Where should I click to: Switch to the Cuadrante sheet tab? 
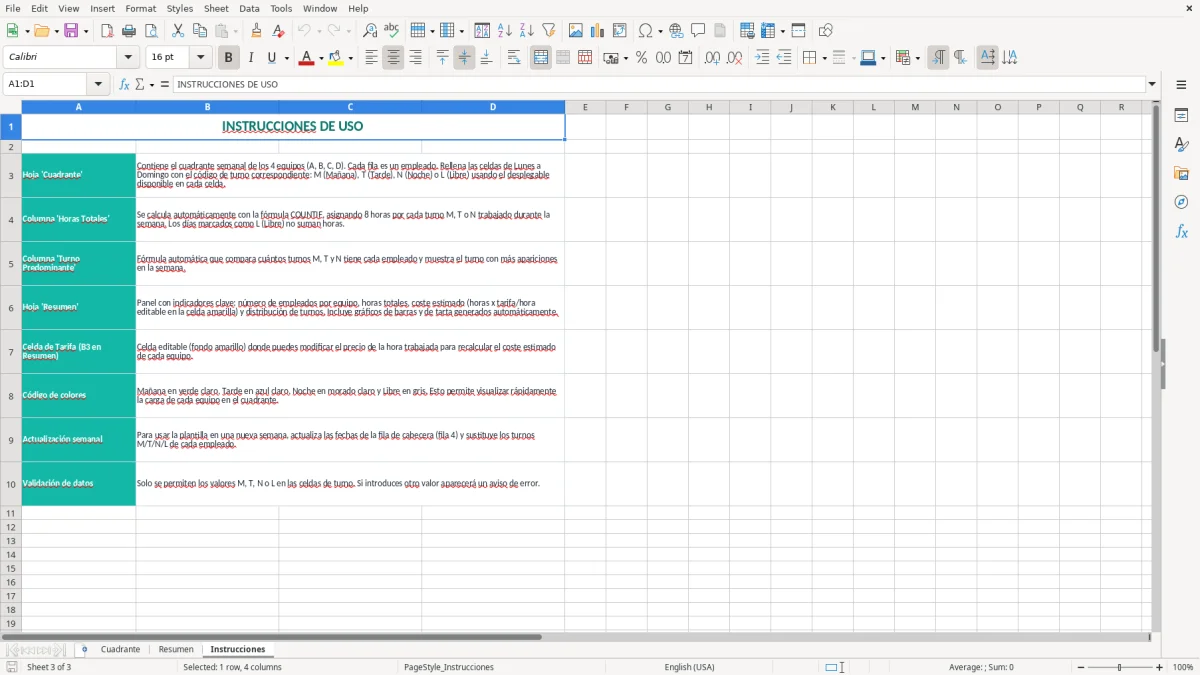(120, 650)
